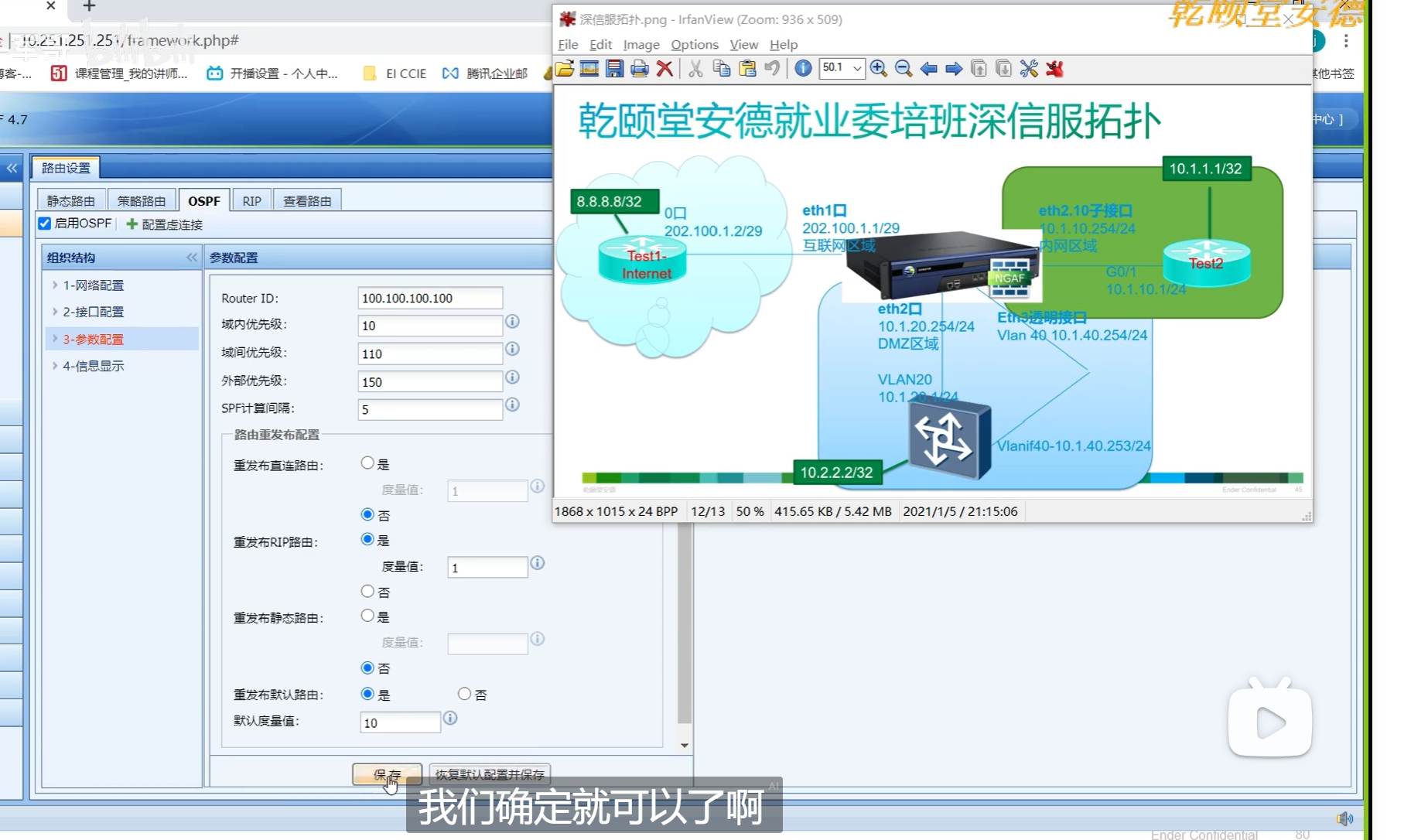The width and height of the screenshot is (1428, 840).
Task: Open the EI CCIE bookmark folder
Action: coord(395,73)
